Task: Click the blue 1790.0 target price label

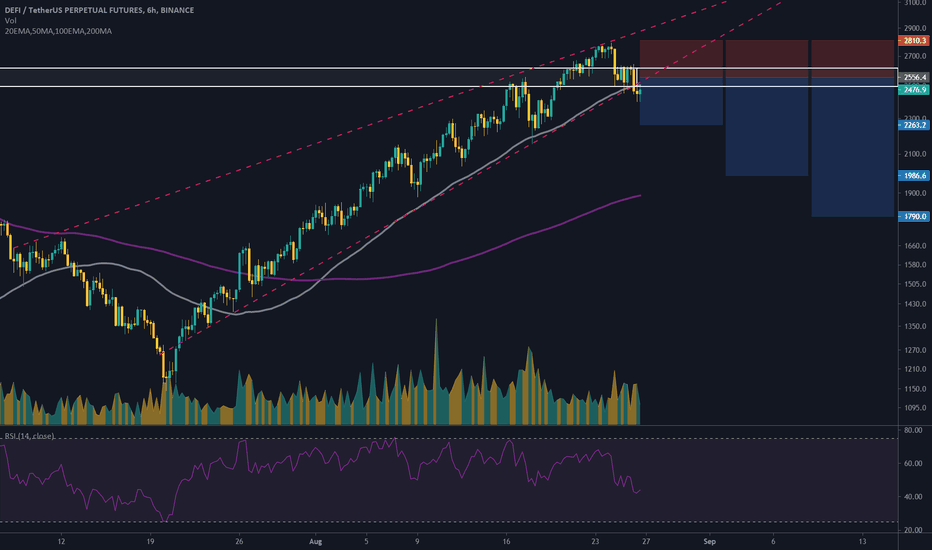Action: tap(914, 217)
